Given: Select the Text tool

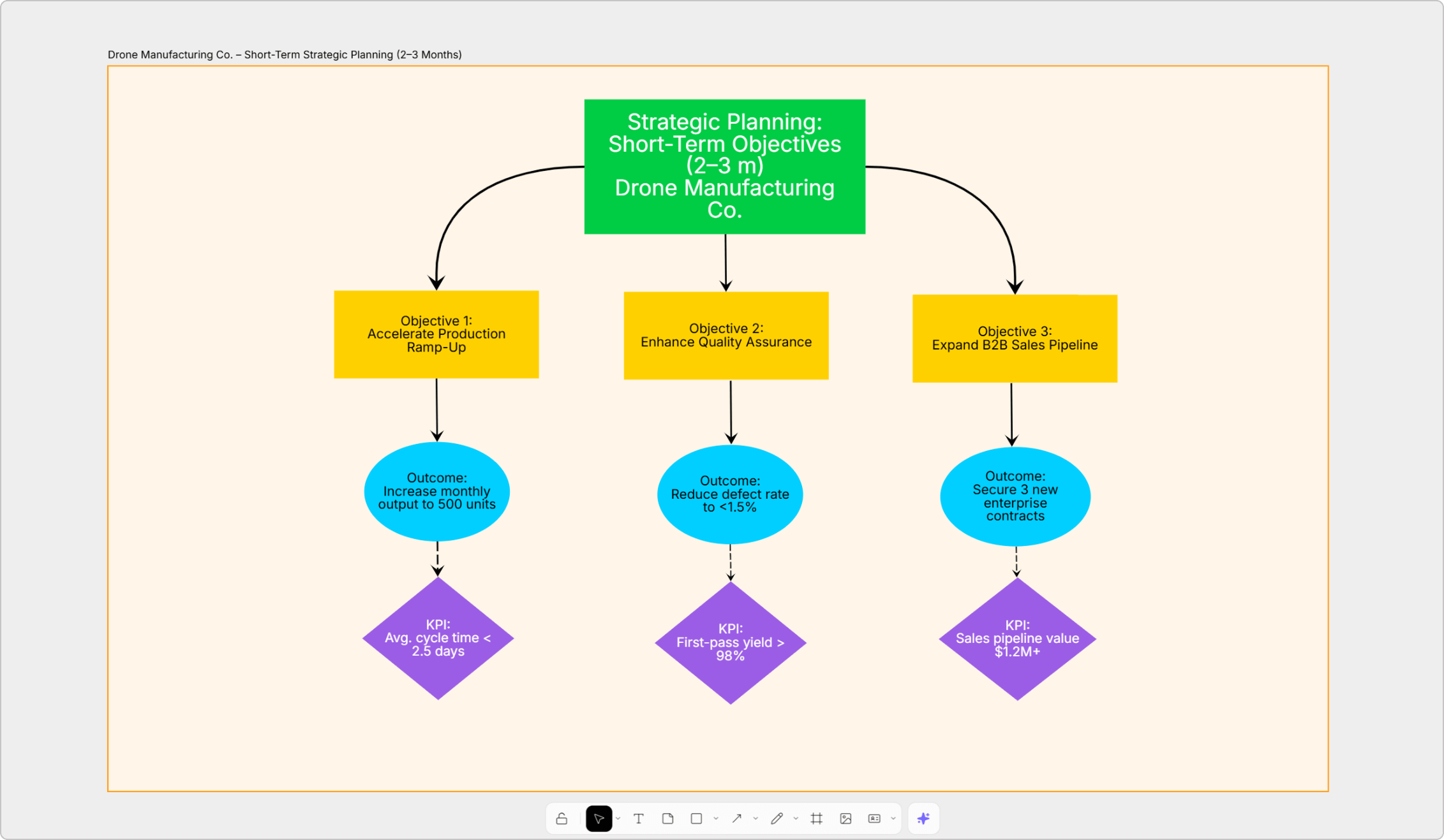Looking at the screenshot, I should (x=638, y=818).
